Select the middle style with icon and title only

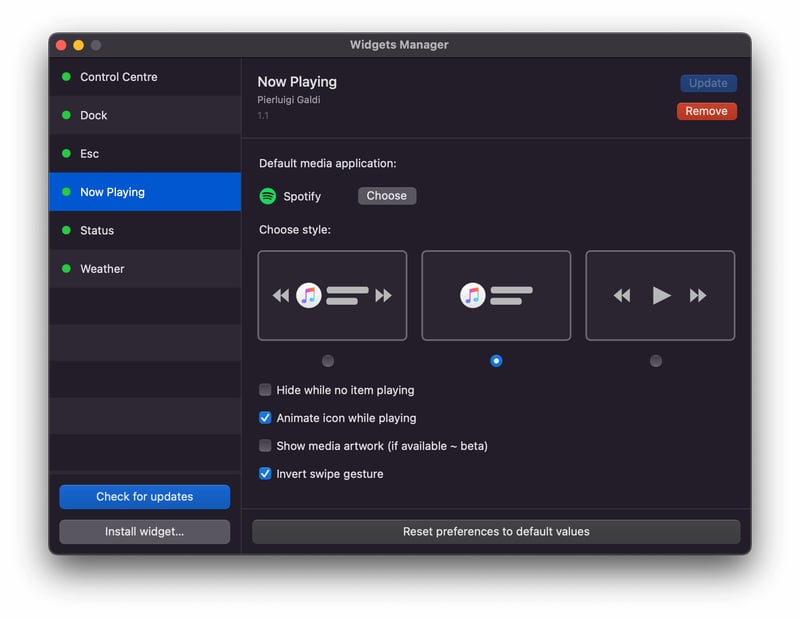[496, 295]
